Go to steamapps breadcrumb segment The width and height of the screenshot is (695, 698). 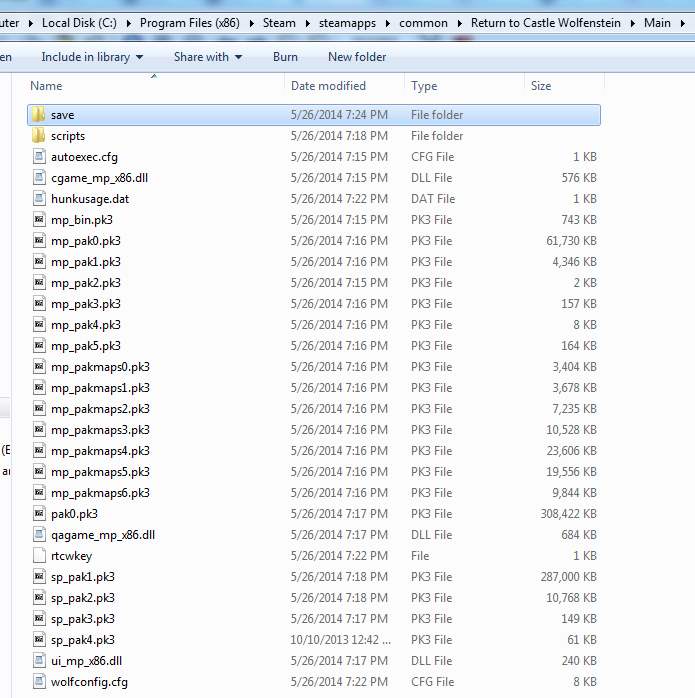pos(347,23)
